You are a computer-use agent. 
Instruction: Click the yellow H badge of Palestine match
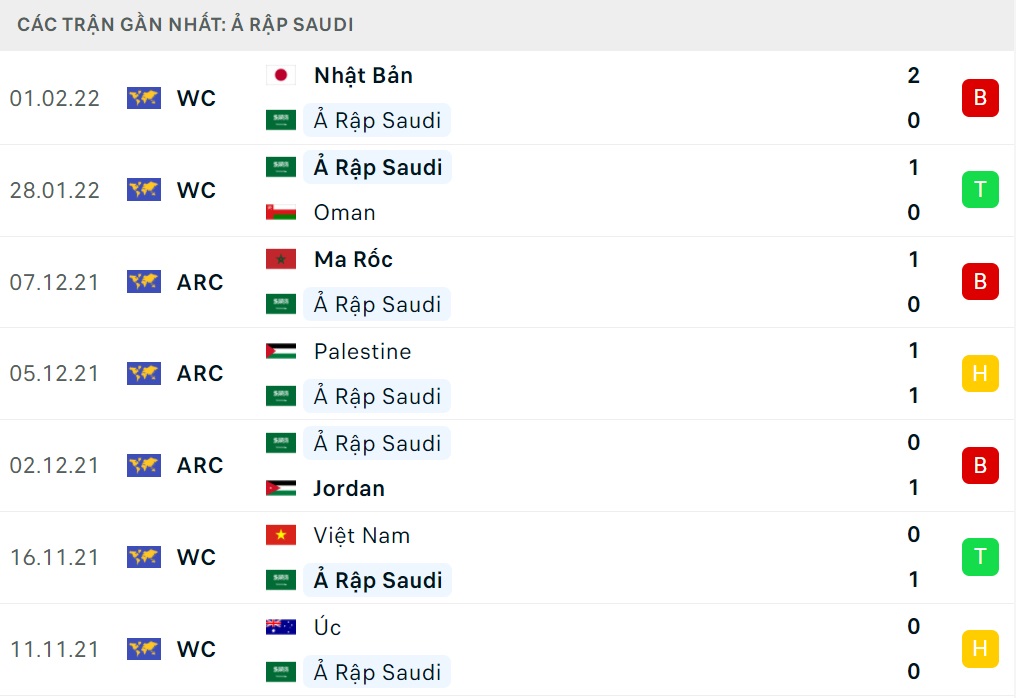tap(979, 373)
